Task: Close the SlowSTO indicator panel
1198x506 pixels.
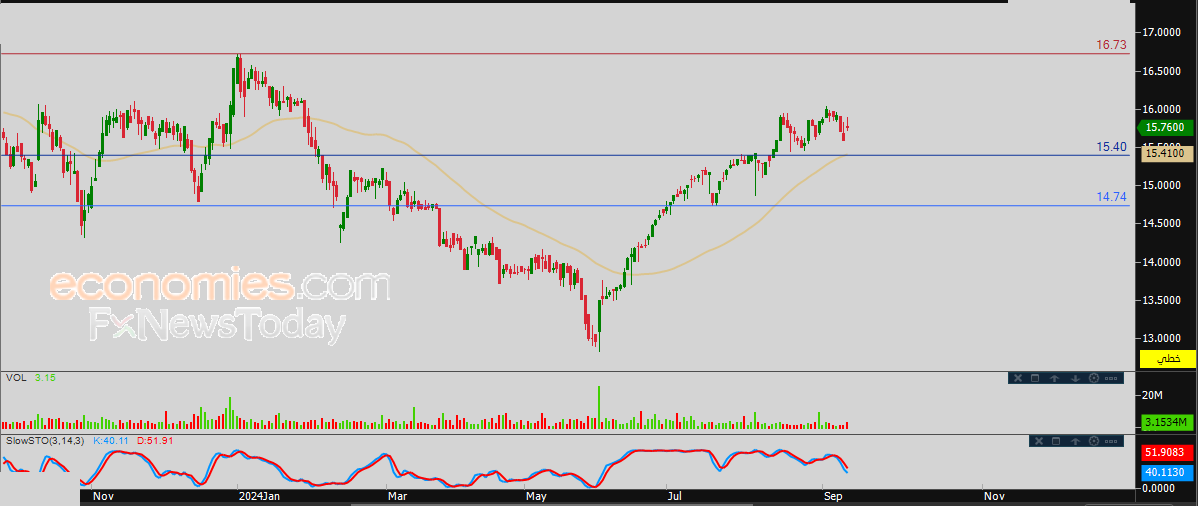Action: click(x=1038, y=441)
